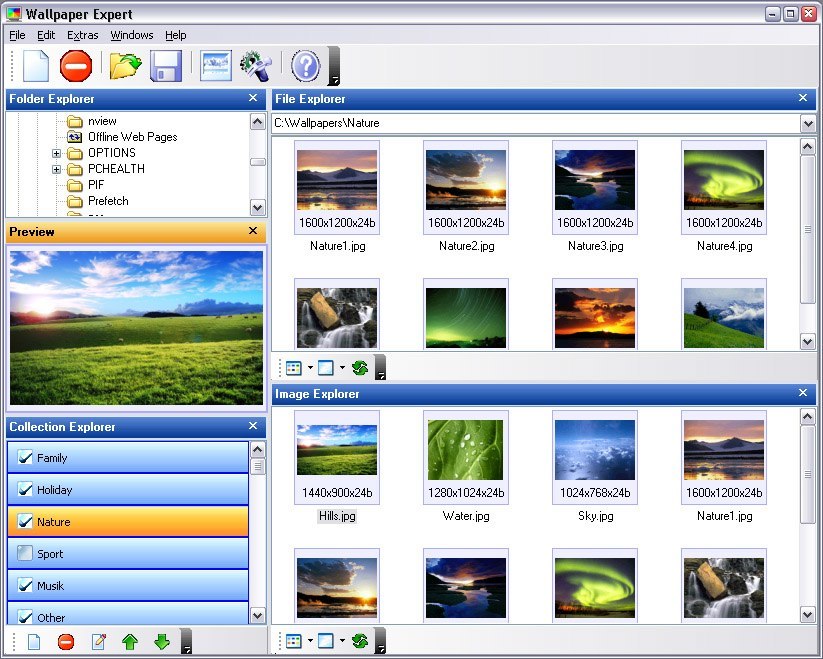Click the red stop button in toolbar
The height and width of the screenshot is (659, 823).
(78, 64)
